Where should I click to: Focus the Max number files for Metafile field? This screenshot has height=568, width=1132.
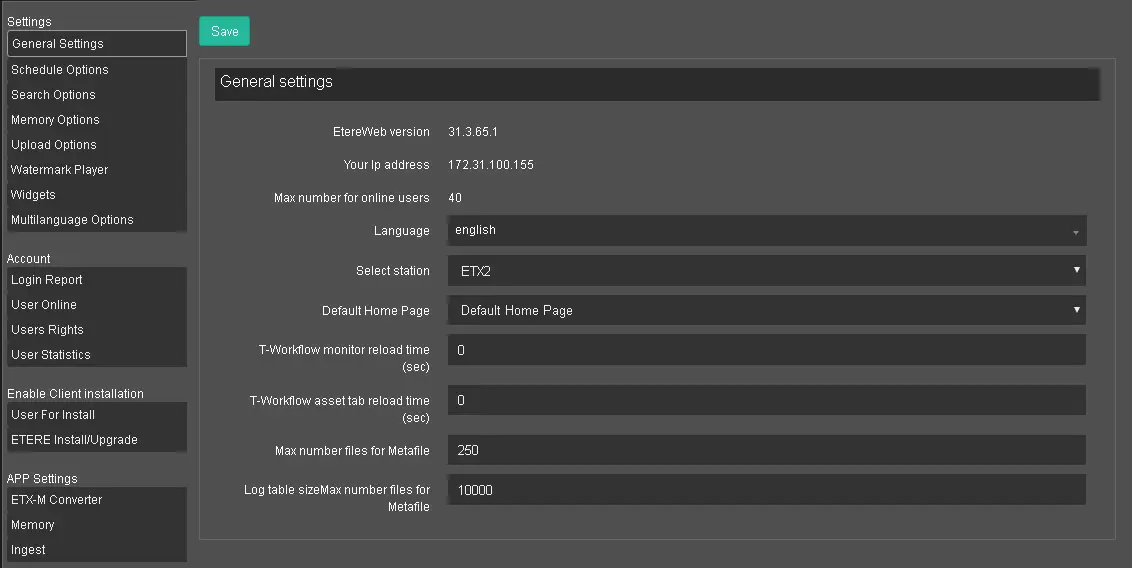tap(766, 450)
